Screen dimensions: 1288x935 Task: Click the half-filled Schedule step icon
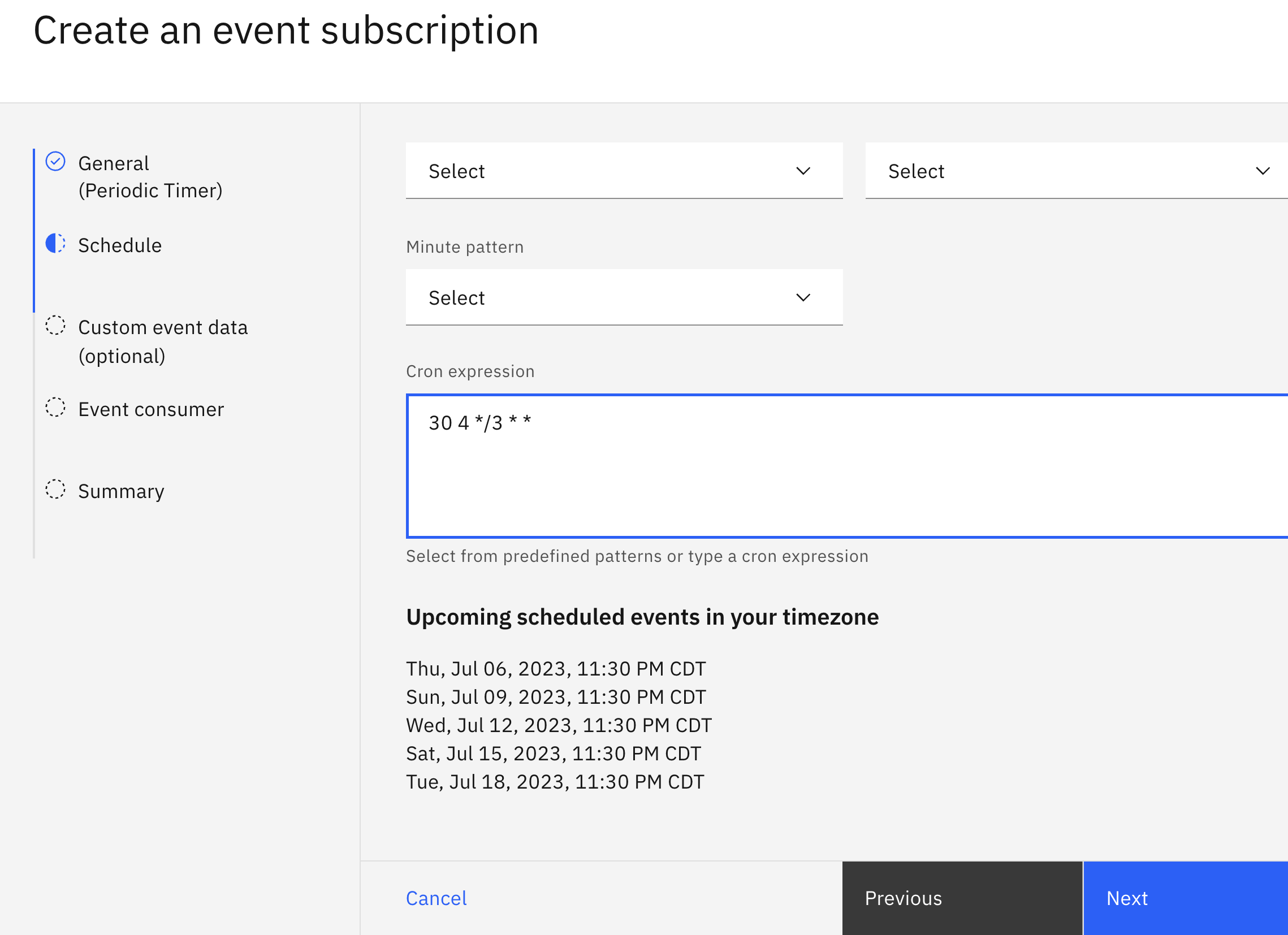(55, 244)
